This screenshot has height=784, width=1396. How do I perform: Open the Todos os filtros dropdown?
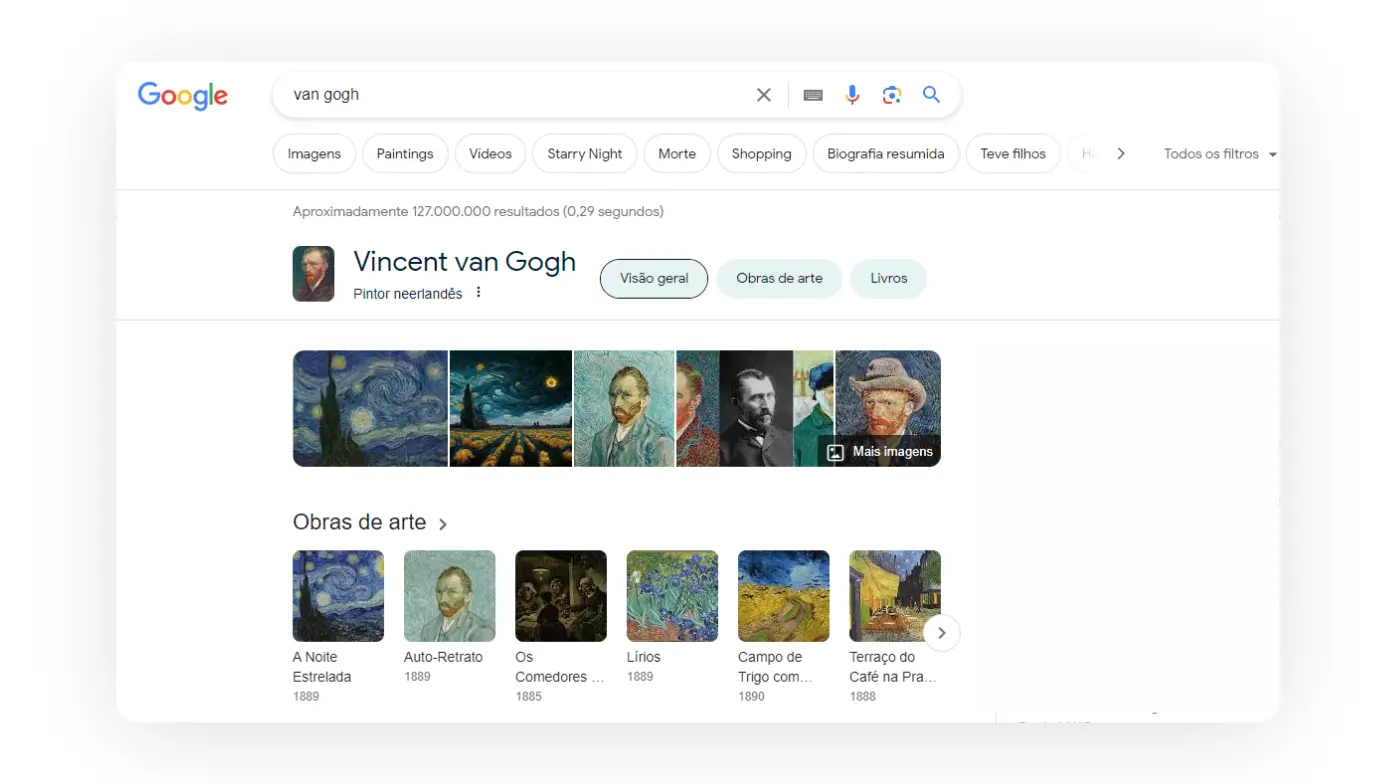click(x=1219, y=154)
